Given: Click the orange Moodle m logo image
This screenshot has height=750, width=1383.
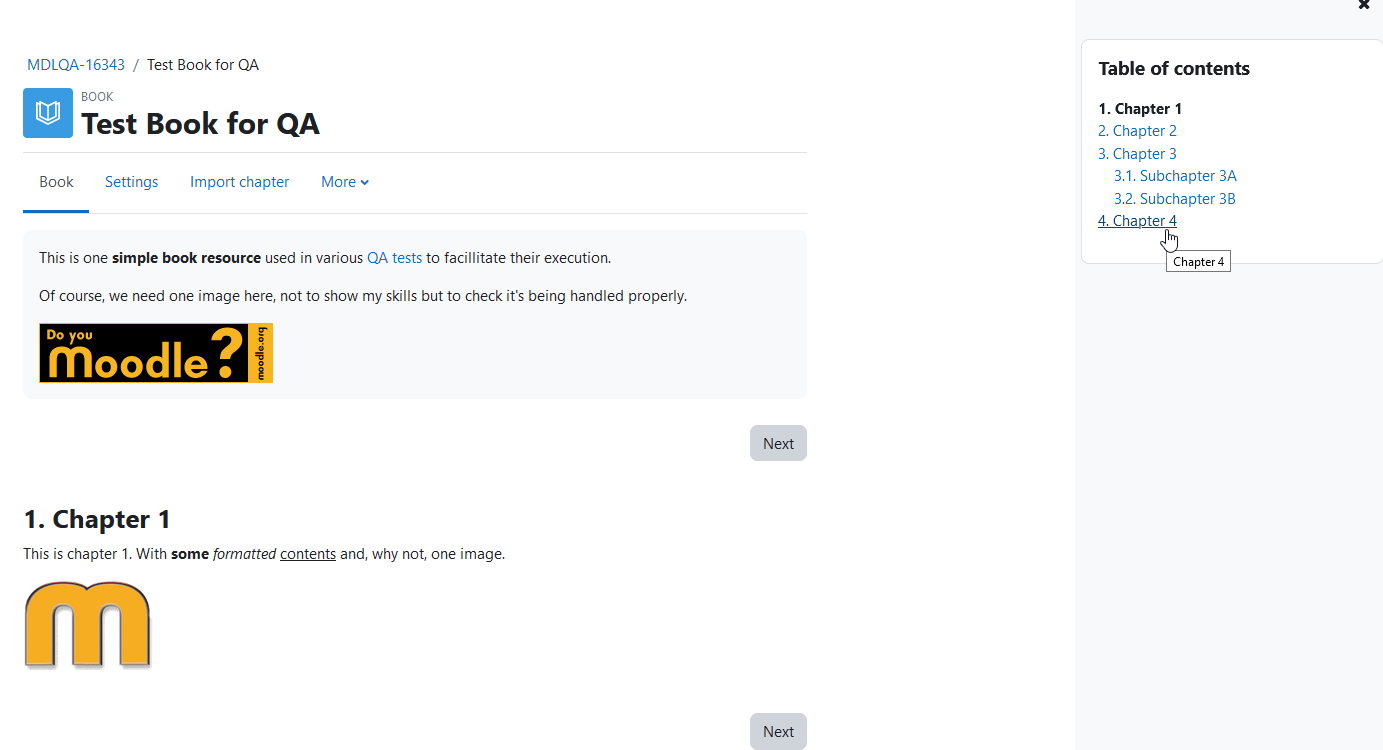Looking at the screenshot, I should pyautogui.click(x=87, y=625).
